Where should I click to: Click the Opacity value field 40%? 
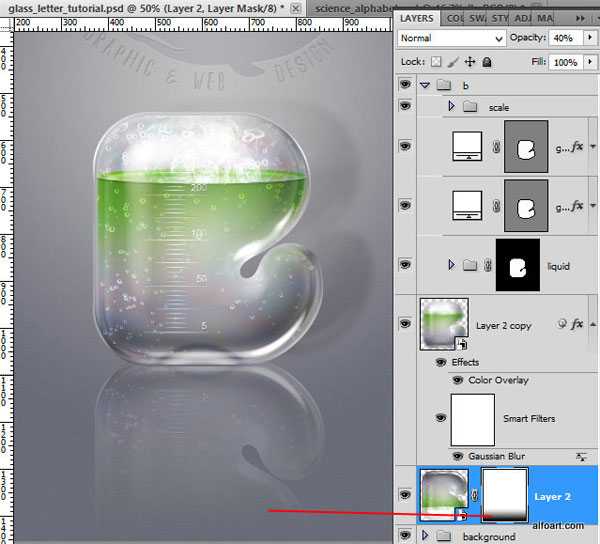tap(566, 38)
